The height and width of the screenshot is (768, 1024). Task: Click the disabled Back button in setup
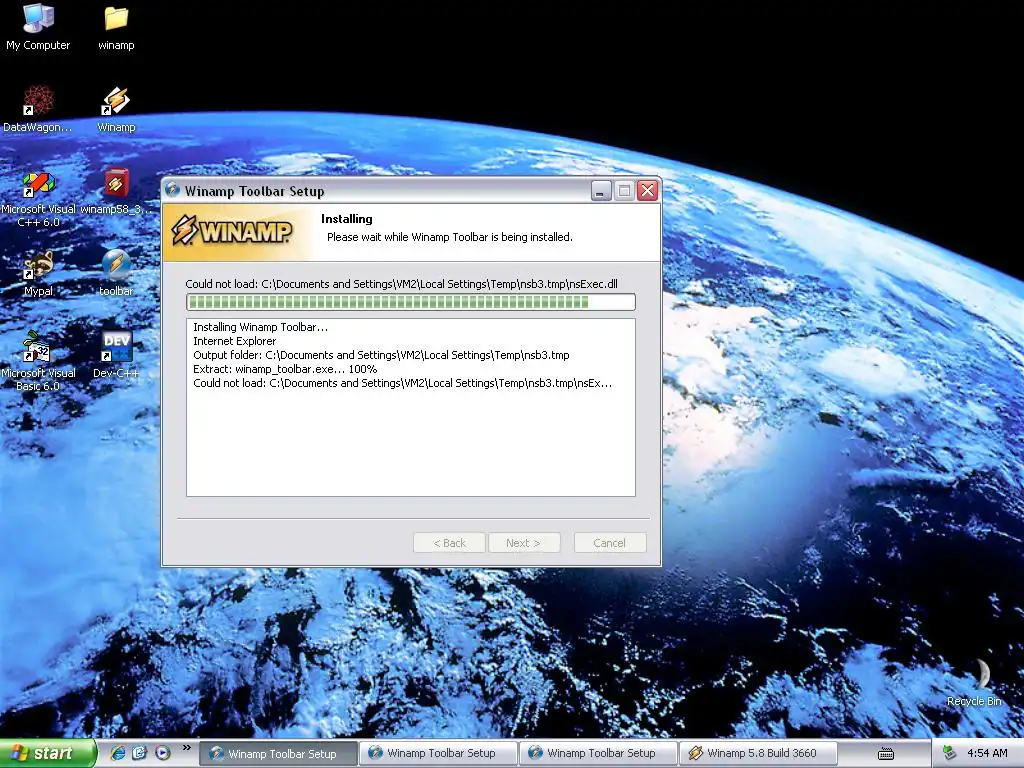click(x=449, y=543)
